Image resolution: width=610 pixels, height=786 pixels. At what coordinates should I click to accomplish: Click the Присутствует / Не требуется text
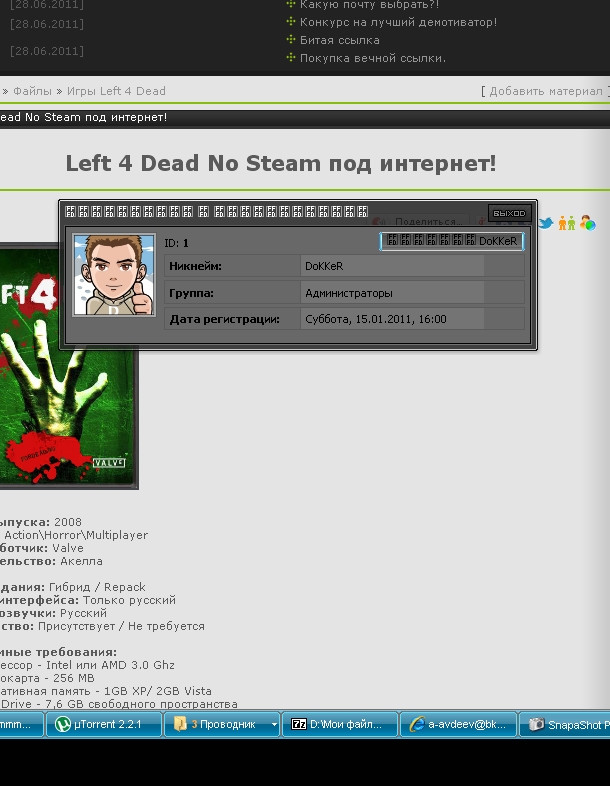click(x=121, y=626)
